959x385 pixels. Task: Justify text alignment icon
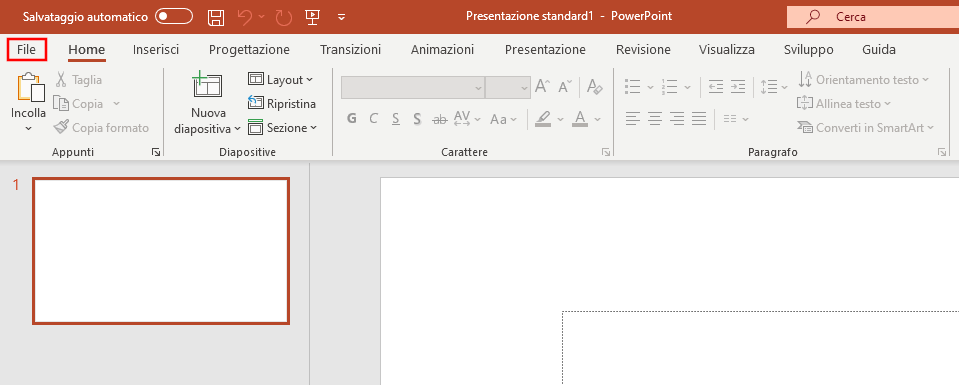pyautogui.click(x=699, y=118)
